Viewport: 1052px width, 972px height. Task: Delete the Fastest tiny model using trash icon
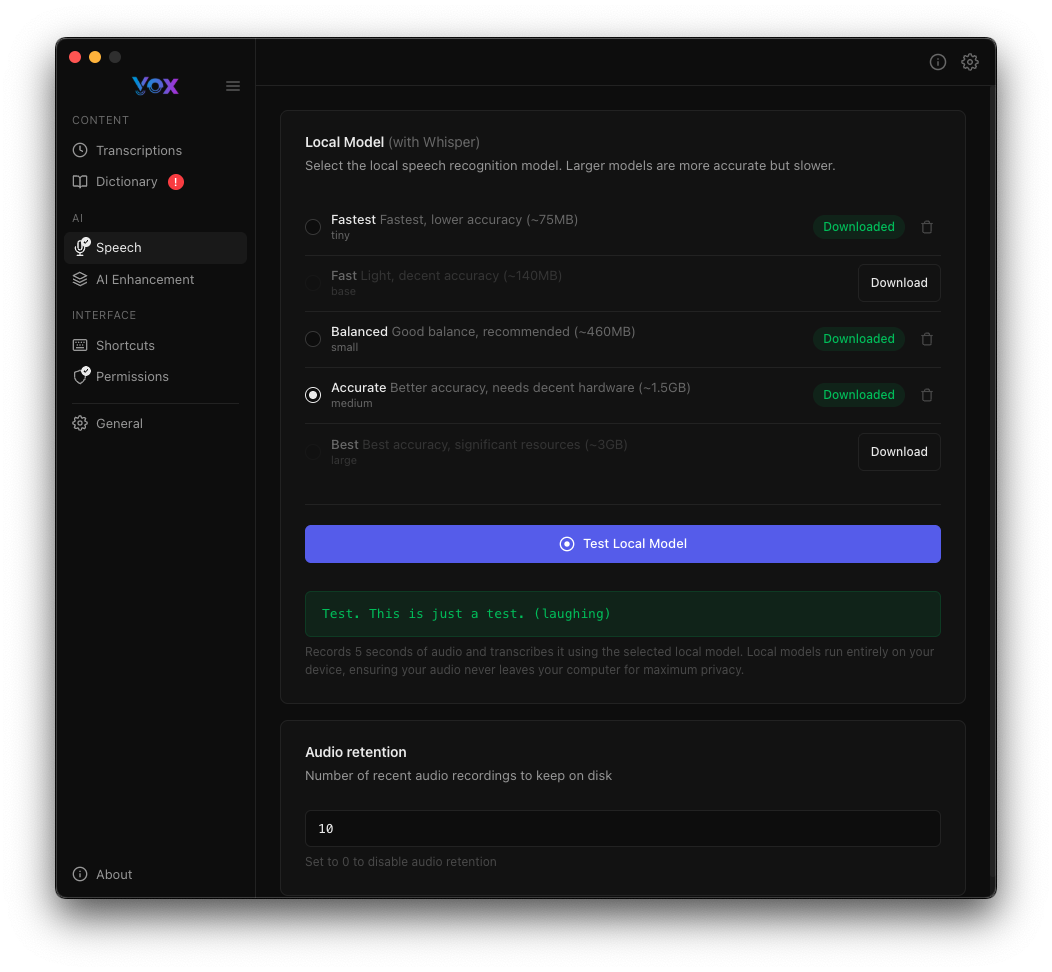click(x=926, y=227)
